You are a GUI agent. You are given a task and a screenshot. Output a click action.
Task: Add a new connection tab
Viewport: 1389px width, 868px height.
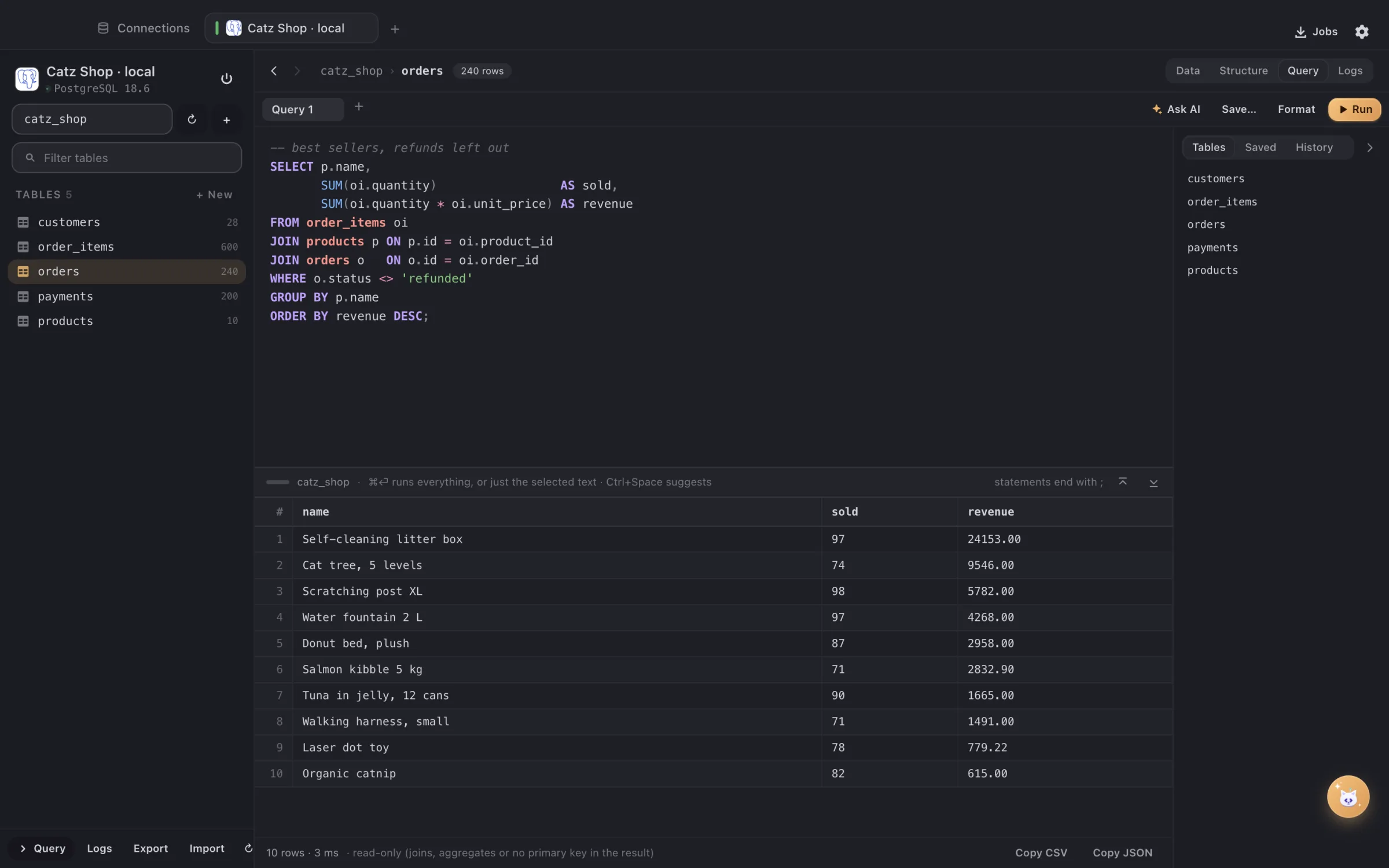[x=395, y=29]
